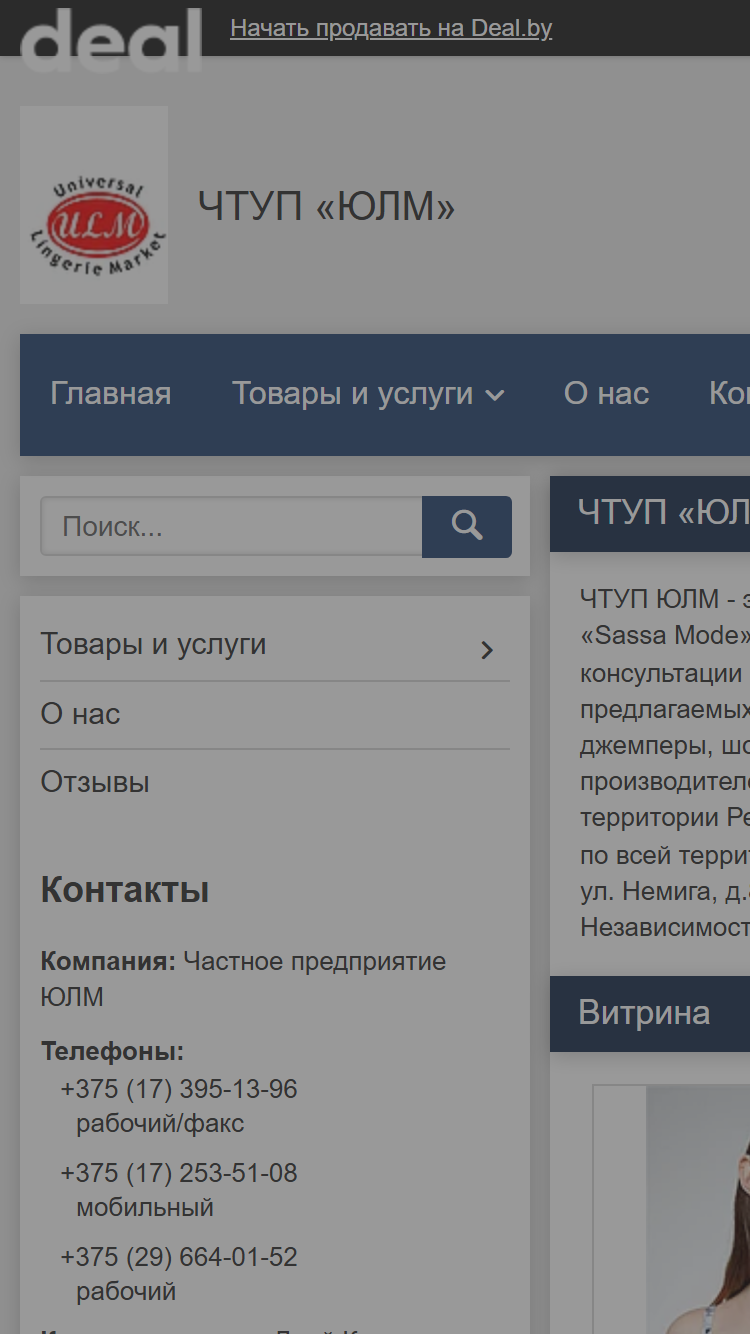Click 'Частное предприятие ЮЛМ' company text
Screen dimensions: 750x1334
click(x=243, y=979)
